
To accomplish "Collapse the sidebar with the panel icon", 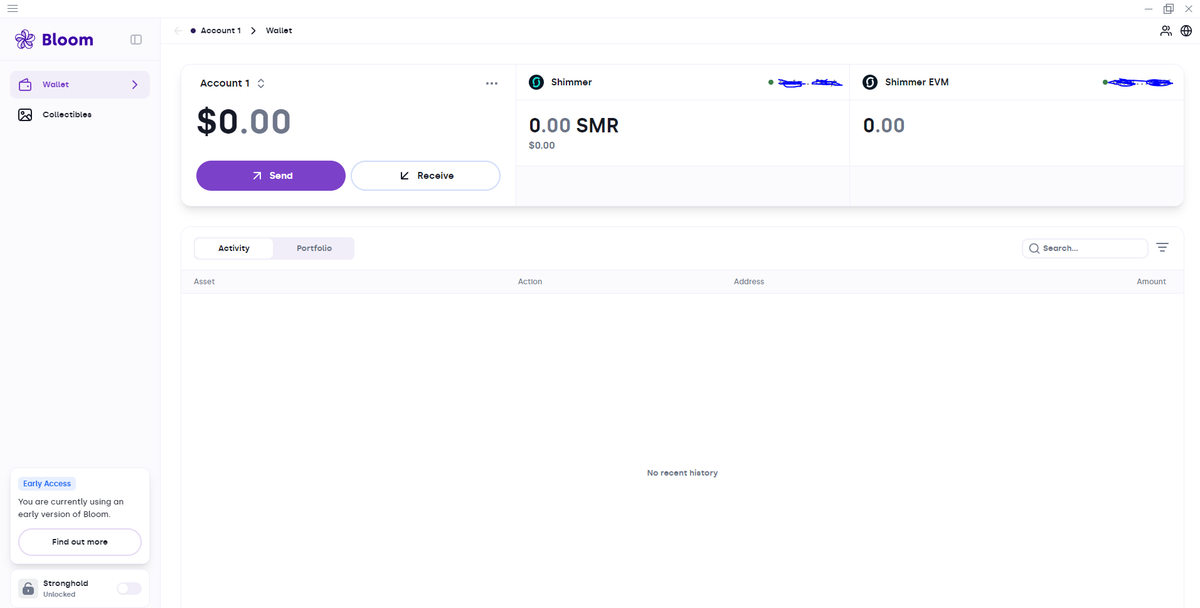I will coord(136,40).
